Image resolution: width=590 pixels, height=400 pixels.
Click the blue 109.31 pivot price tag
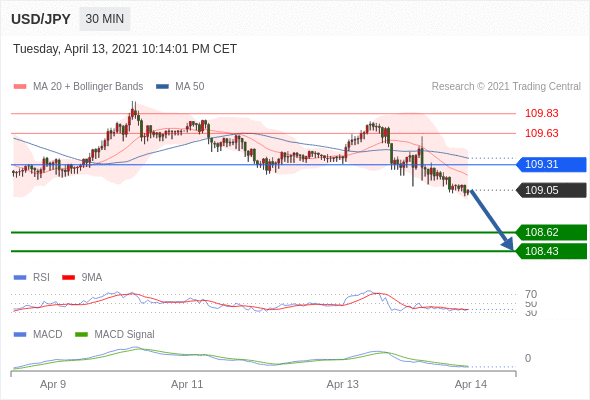click(x=551, y=164)
